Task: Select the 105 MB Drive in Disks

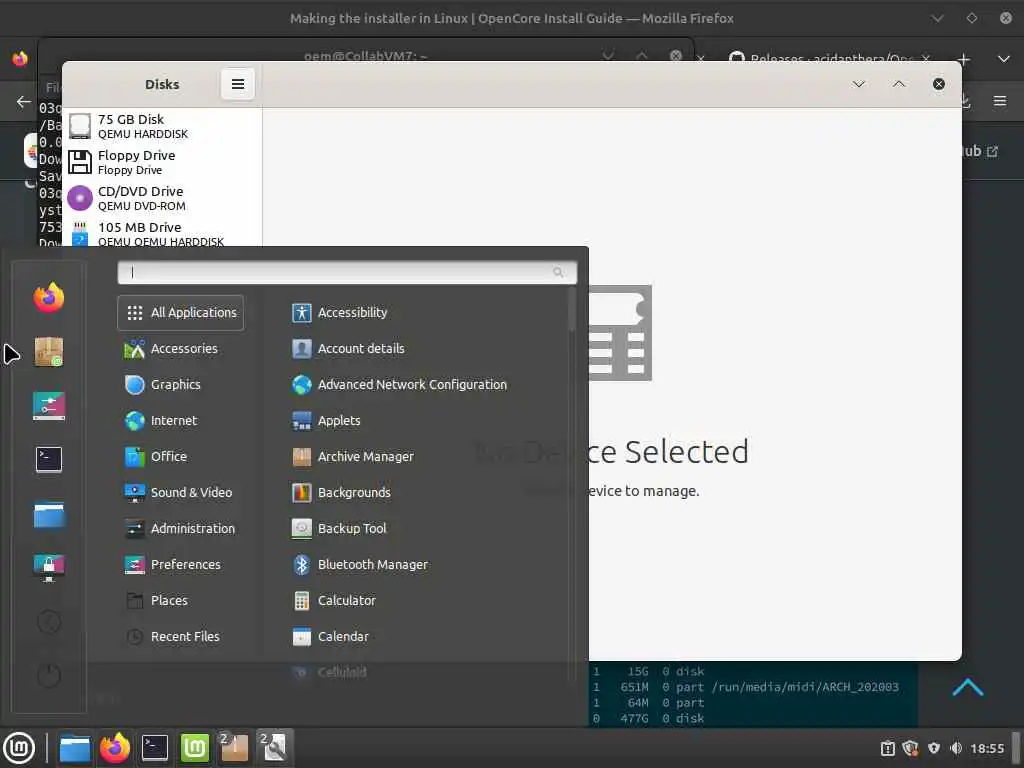Action: 163,233
